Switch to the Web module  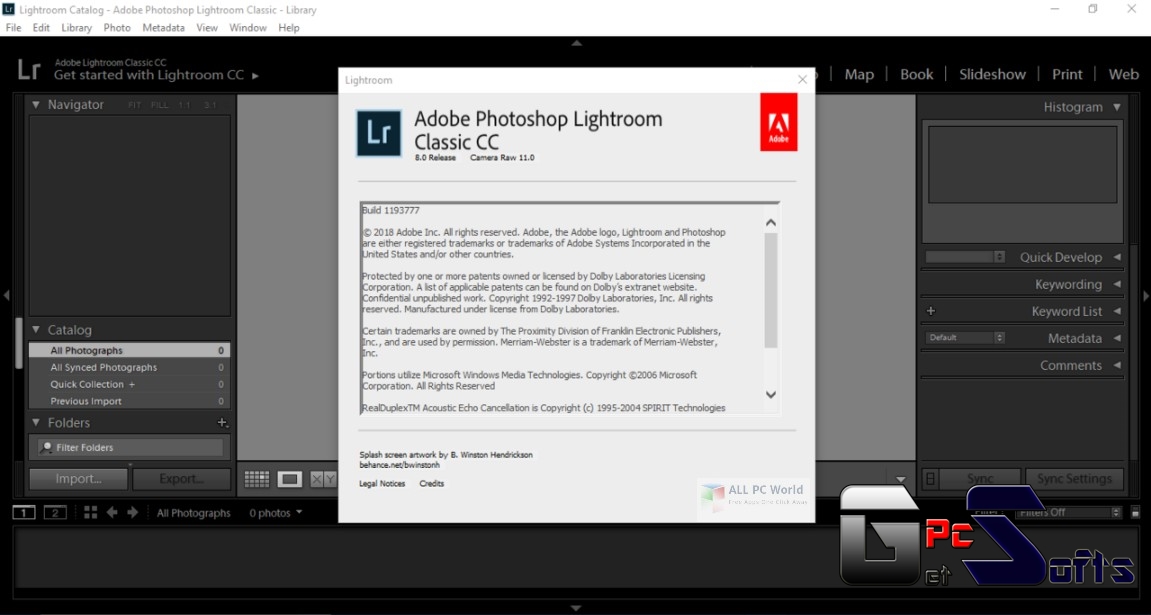tap(1124, 74)
